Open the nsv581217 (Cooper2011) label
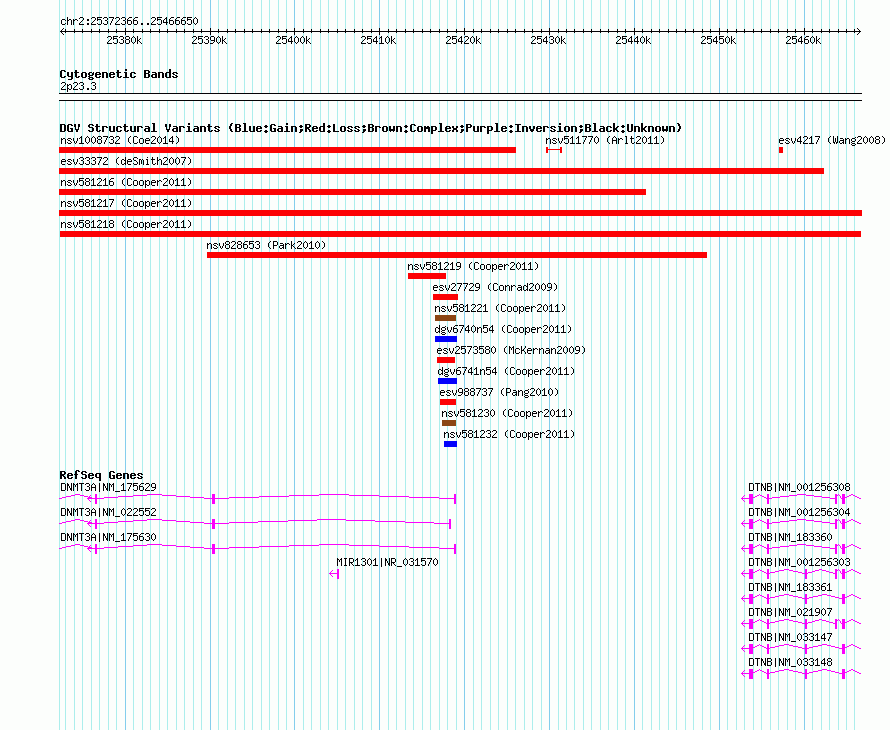Screen dimensions: 890x730 [x=126, y=203]
